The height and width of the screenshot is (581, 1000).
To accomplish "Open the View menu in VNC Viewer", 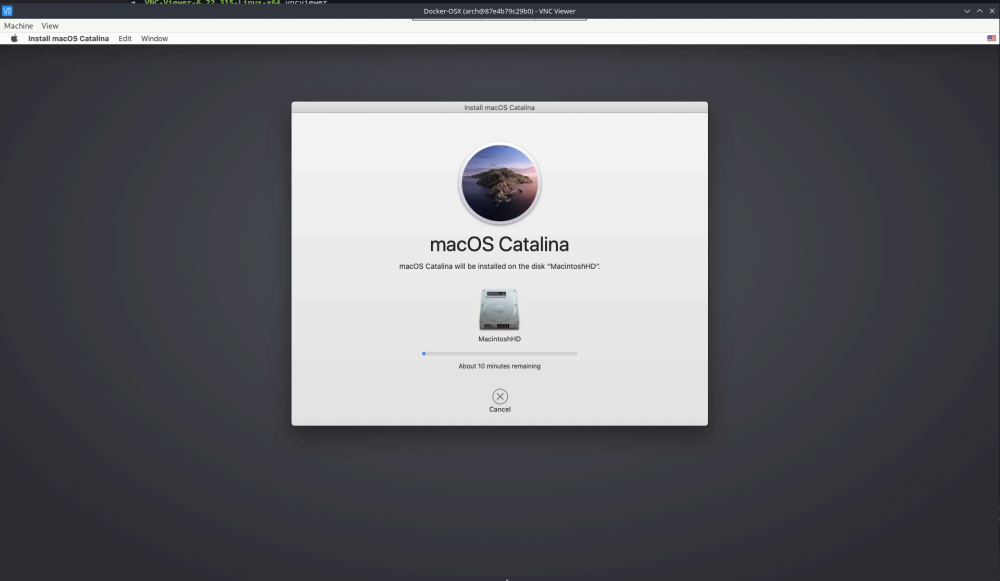I will 50,26.
